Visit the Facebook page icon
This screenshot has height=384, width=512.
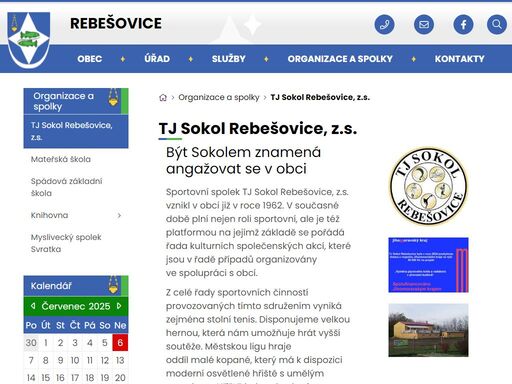463,24
